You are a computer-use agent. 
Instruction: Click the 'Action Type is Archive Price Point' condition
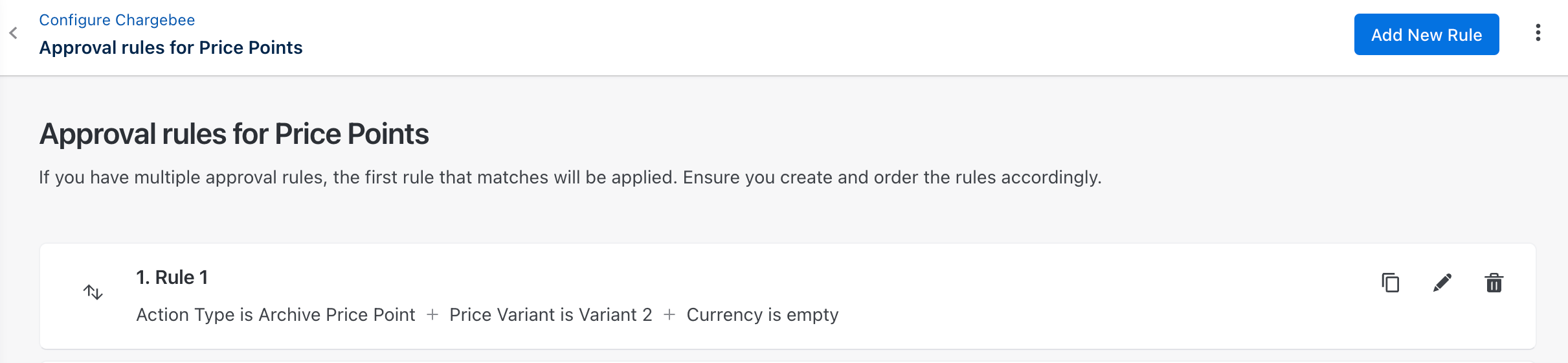click(275, 315)
